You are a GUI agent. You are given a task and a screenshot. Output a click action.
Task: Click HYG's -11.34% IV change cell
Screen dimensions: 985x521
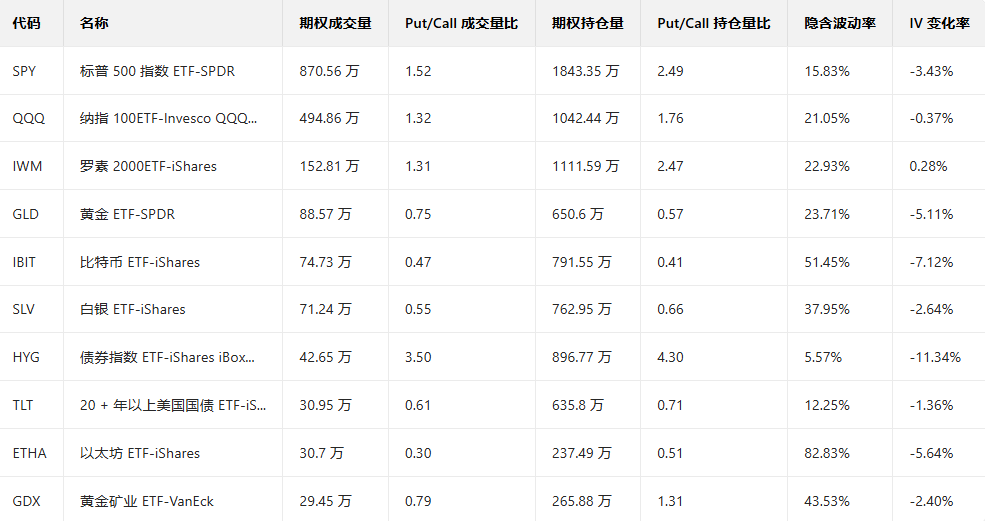coord(935,357)
